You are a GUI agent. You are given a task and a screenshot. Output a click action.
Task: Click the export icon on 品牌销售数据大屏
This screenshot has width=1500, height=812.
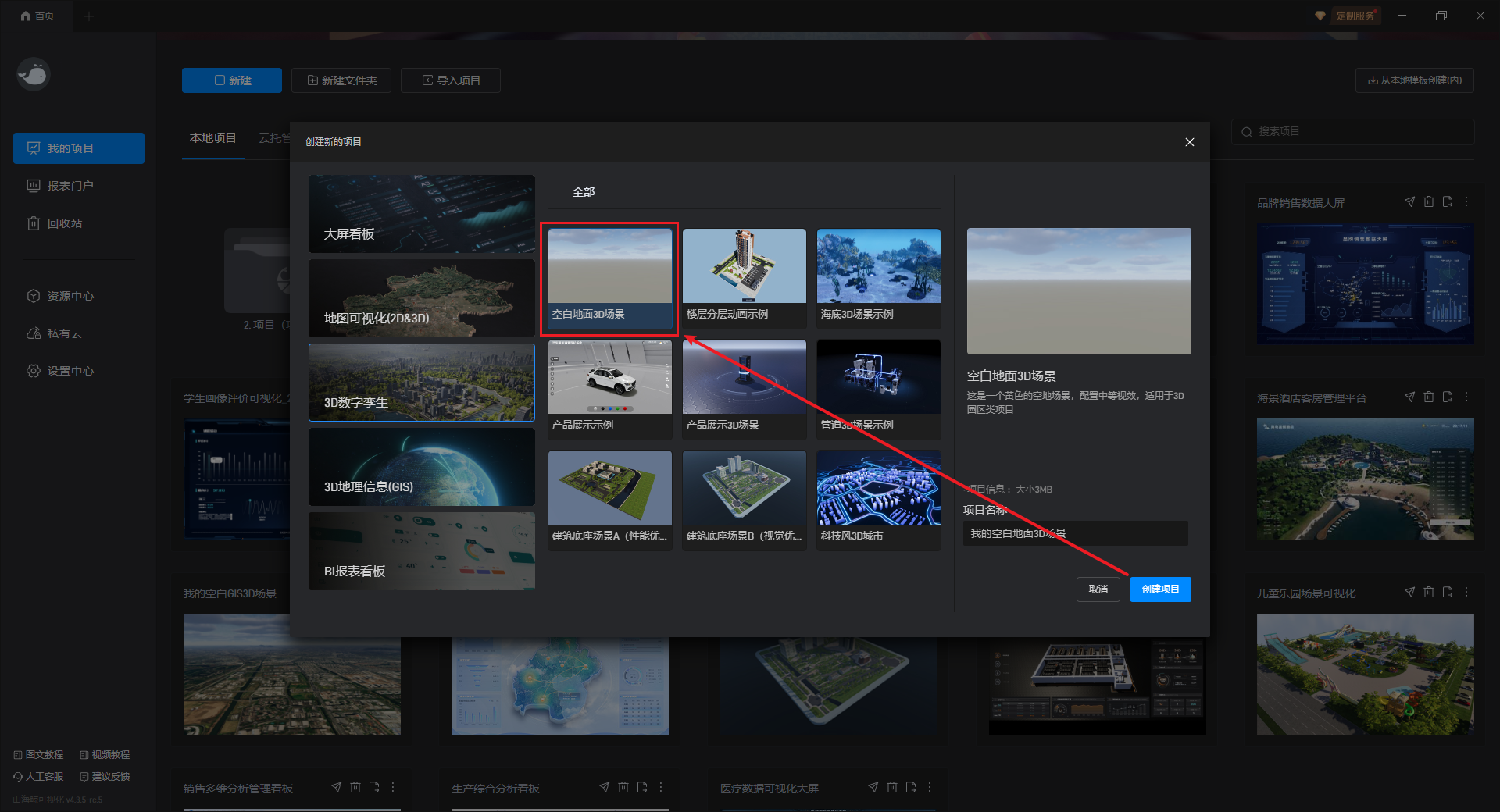(x=1448, y=201)
